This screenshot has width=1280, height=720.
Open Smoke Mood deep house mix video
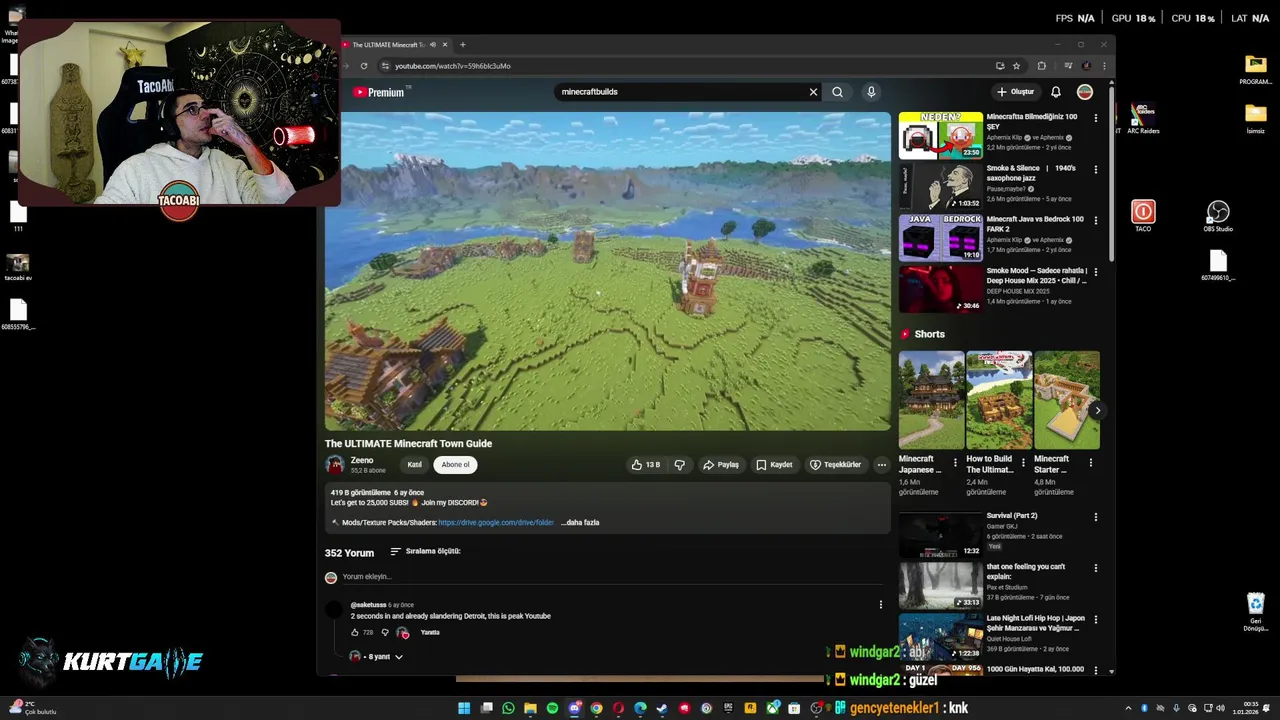pos(941,288)
